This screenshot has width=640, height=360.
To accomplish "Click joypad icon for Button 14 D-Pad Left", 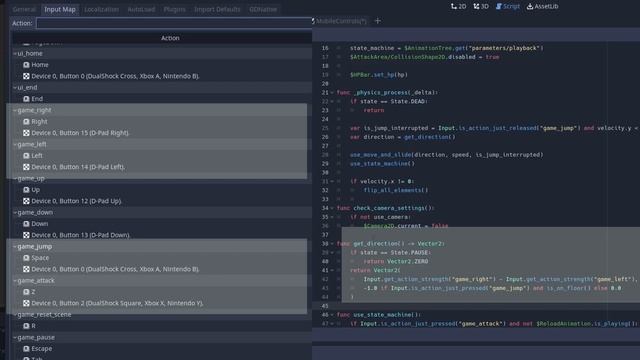I will point(26,167).
